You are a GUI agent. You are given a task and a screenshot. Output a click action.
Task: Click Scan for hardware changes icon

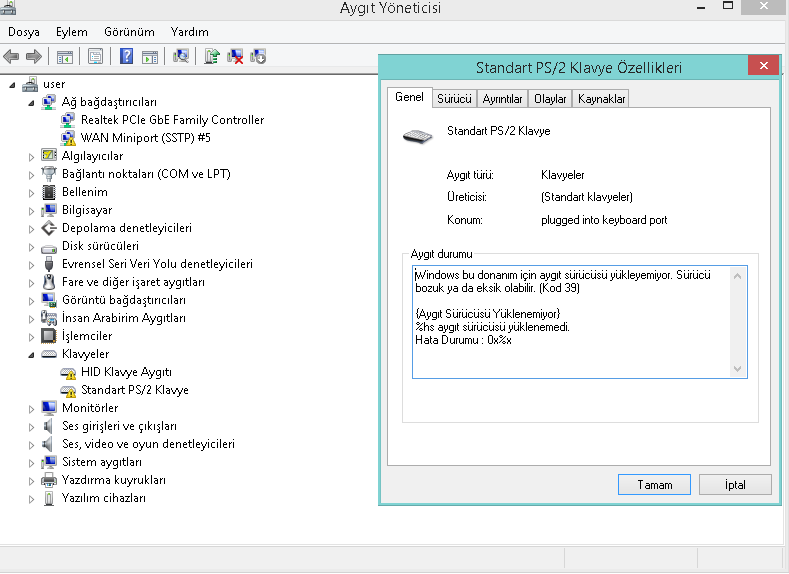click(x=181, y=56)
